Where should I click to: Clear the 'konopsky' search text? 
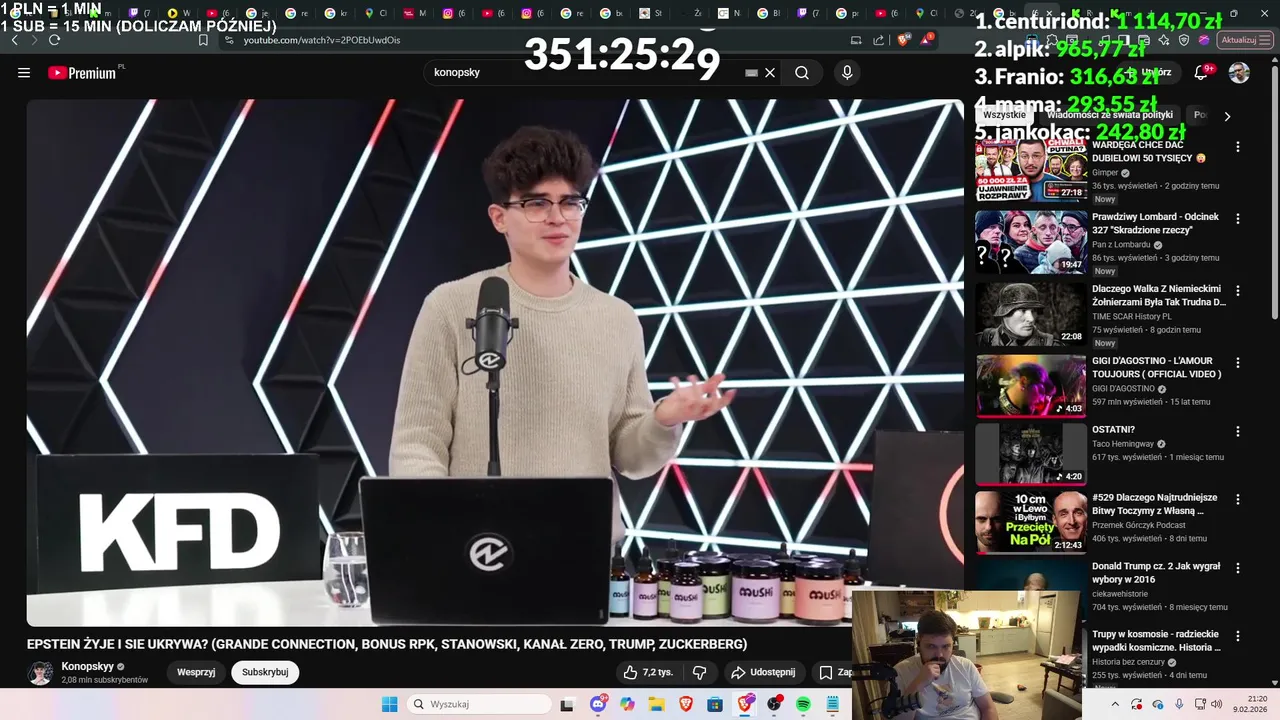(770, 73)
